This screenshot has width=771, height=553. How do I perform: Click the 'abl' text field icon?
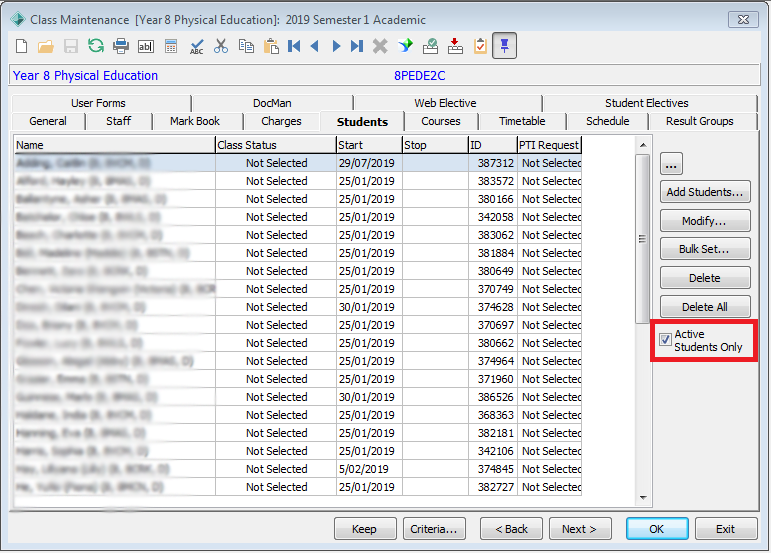146,46
